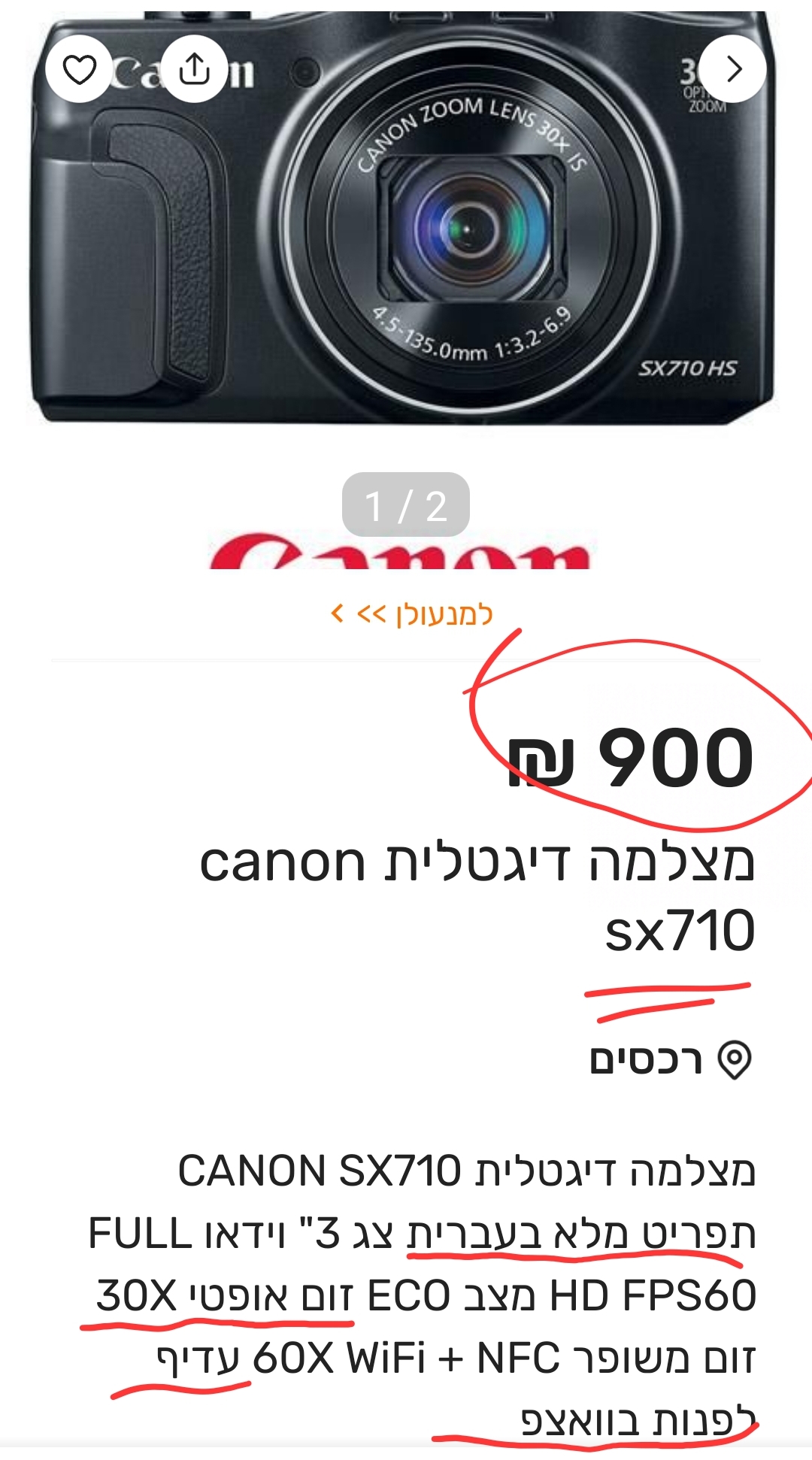812x1460 pixels.
Task: Tap the location name רכסים
Action: [646, 1060]
